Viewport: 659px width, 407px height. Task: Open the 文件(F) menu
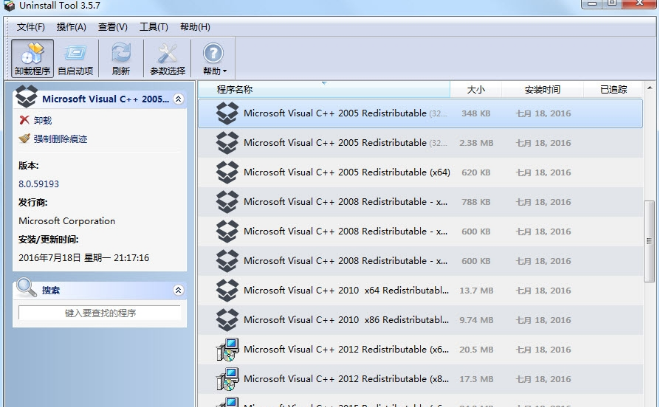pyautogui.click(x=31, y=27)
